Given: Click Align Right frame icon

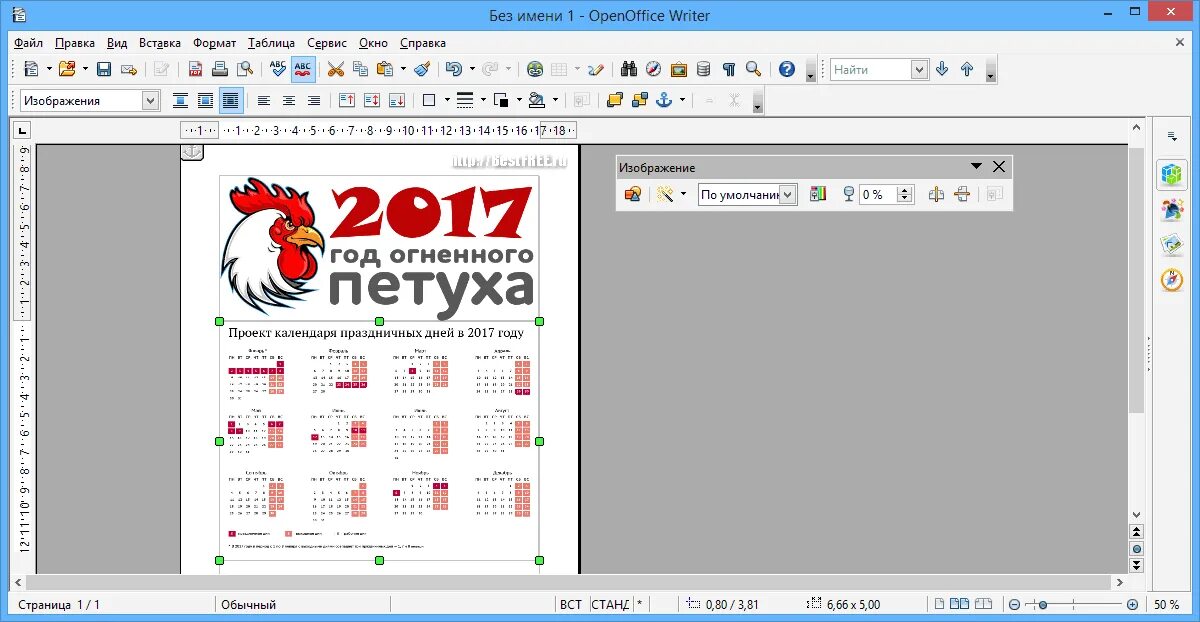Looking at the screenshot, I should 314,100.
